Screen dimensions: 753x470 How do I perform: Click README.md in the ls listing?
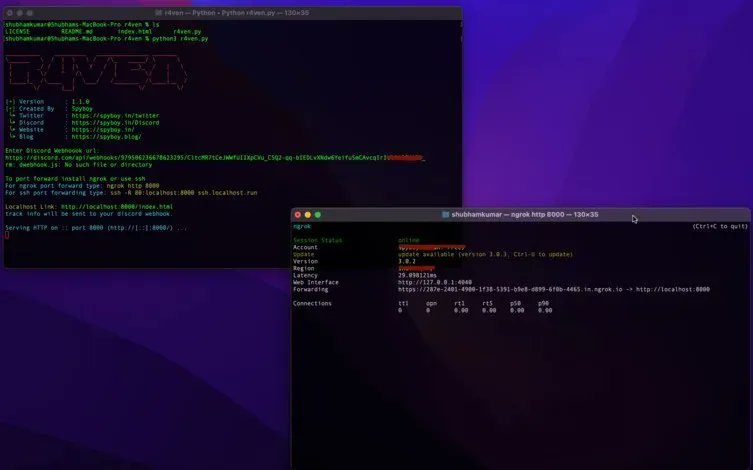pyautogui.click(x=77, y=32)
